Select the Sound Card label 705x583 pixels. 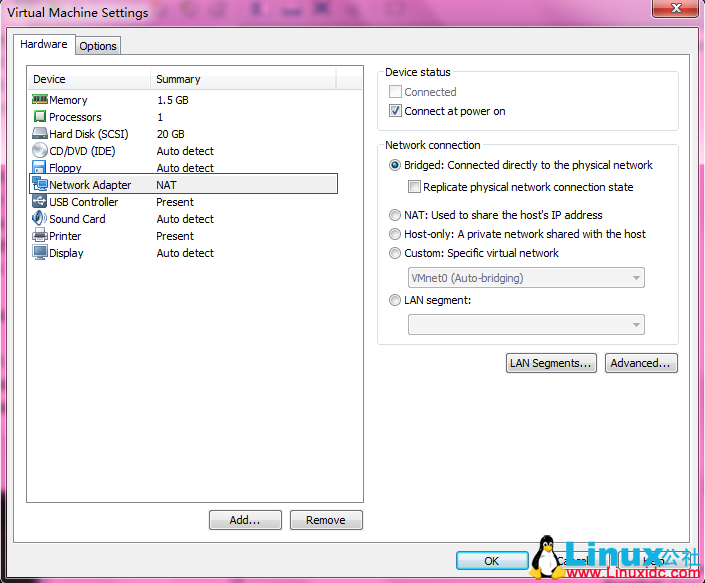(77, 219)
